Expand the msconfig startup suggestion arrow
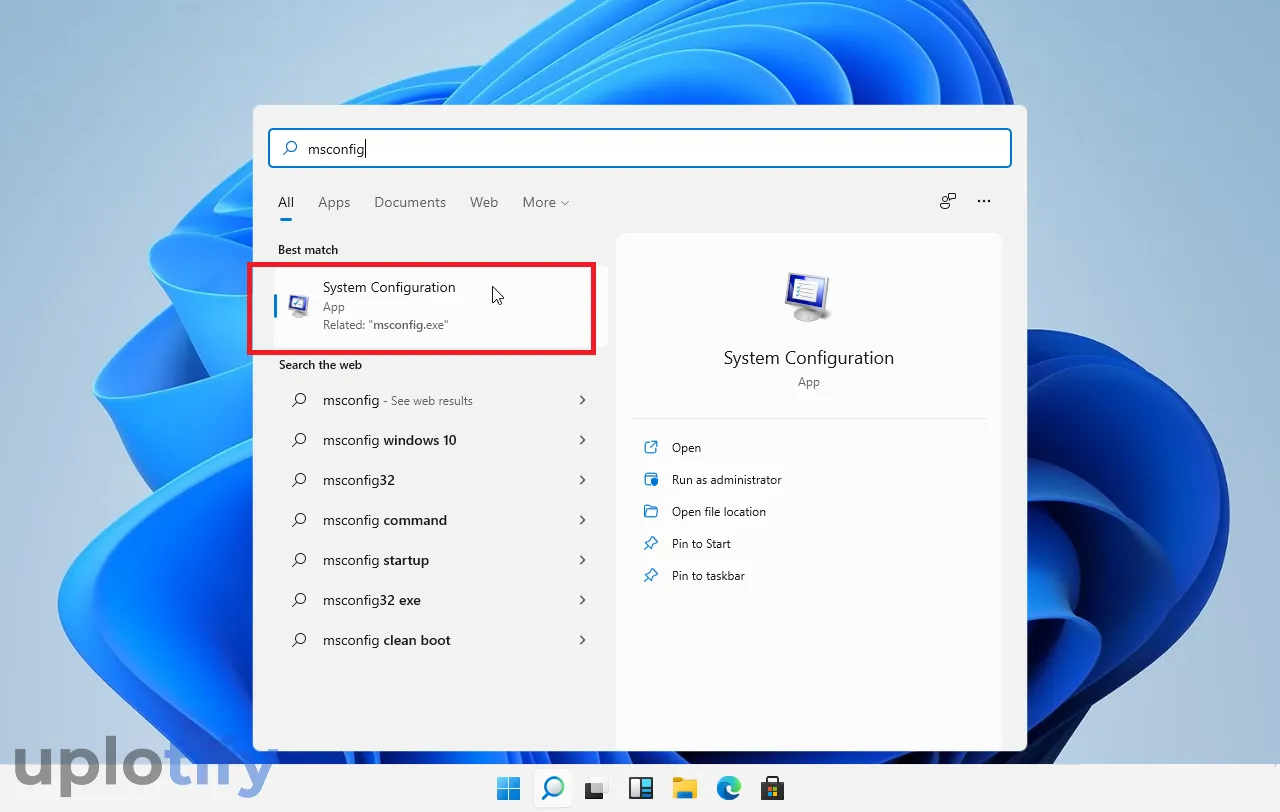 pyautogui.click(x=582, y=560)
